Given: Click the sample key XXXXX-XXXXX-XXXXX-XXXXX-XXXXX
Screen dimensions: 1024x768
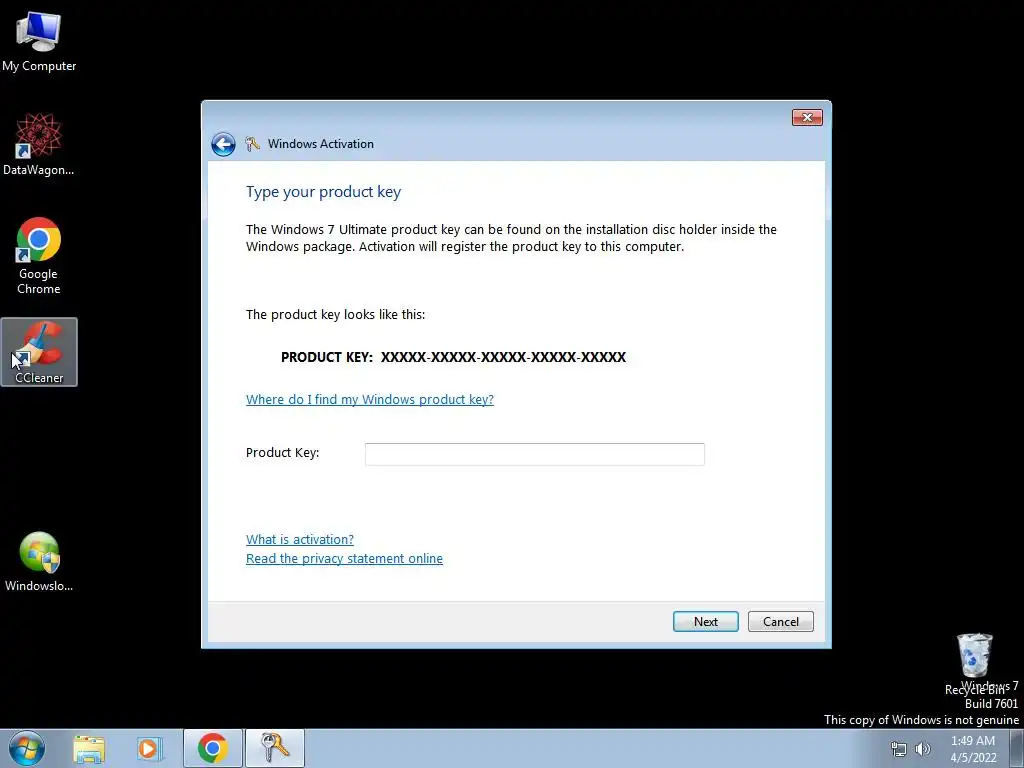Looking at the screenshot, I should pos(504,357).
